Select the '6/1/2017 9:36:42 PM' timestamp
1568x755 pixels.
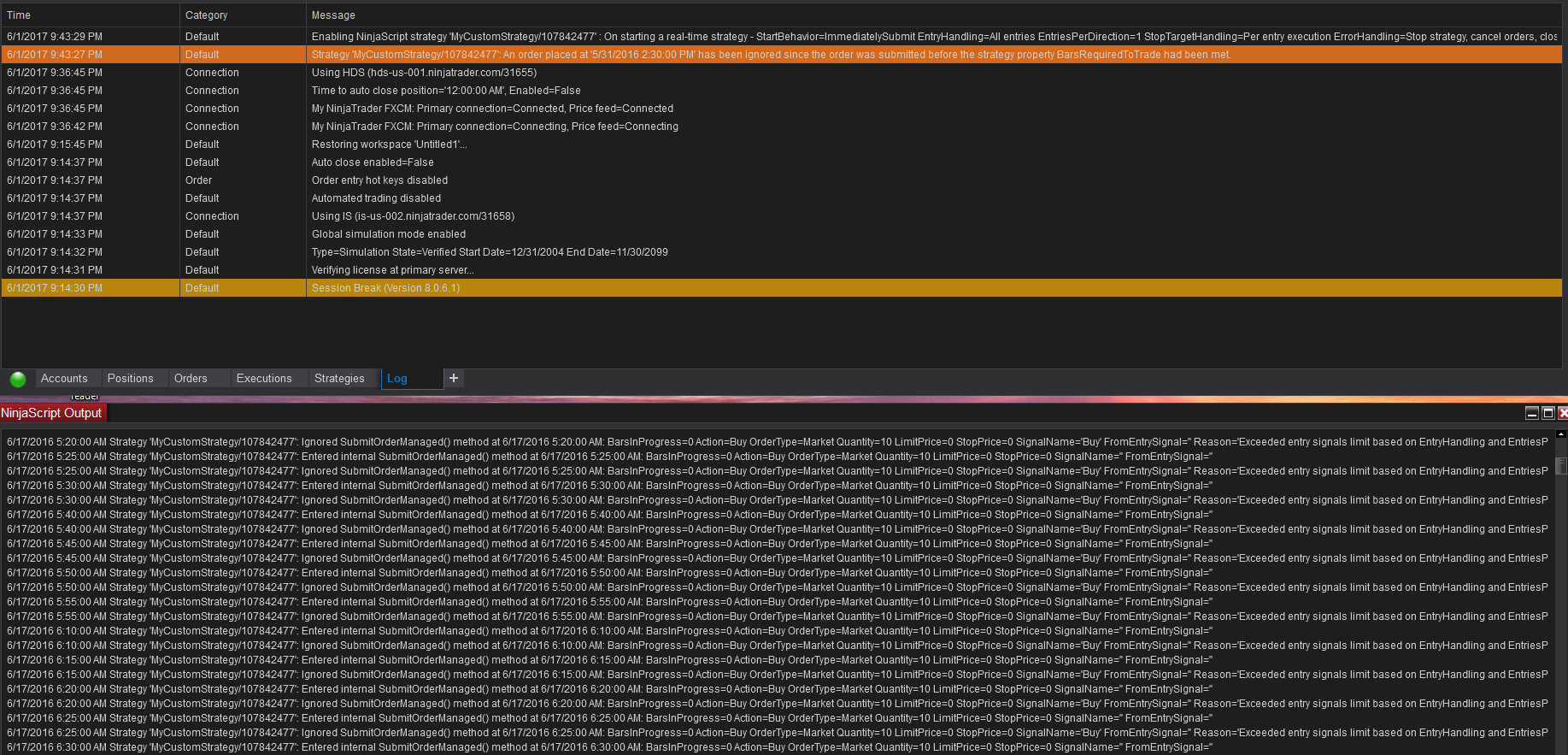pyautogui.click(x=55, y=127)
